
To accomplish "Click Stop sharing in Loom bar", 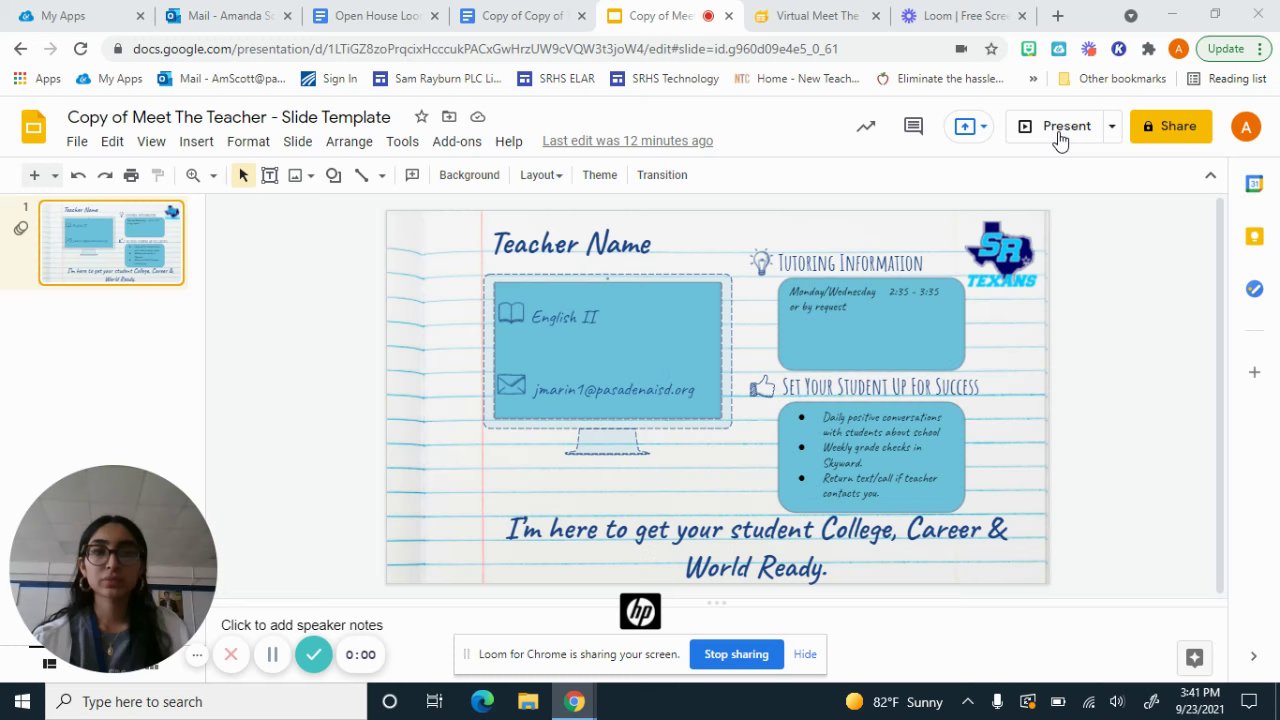I will point(736,654).
